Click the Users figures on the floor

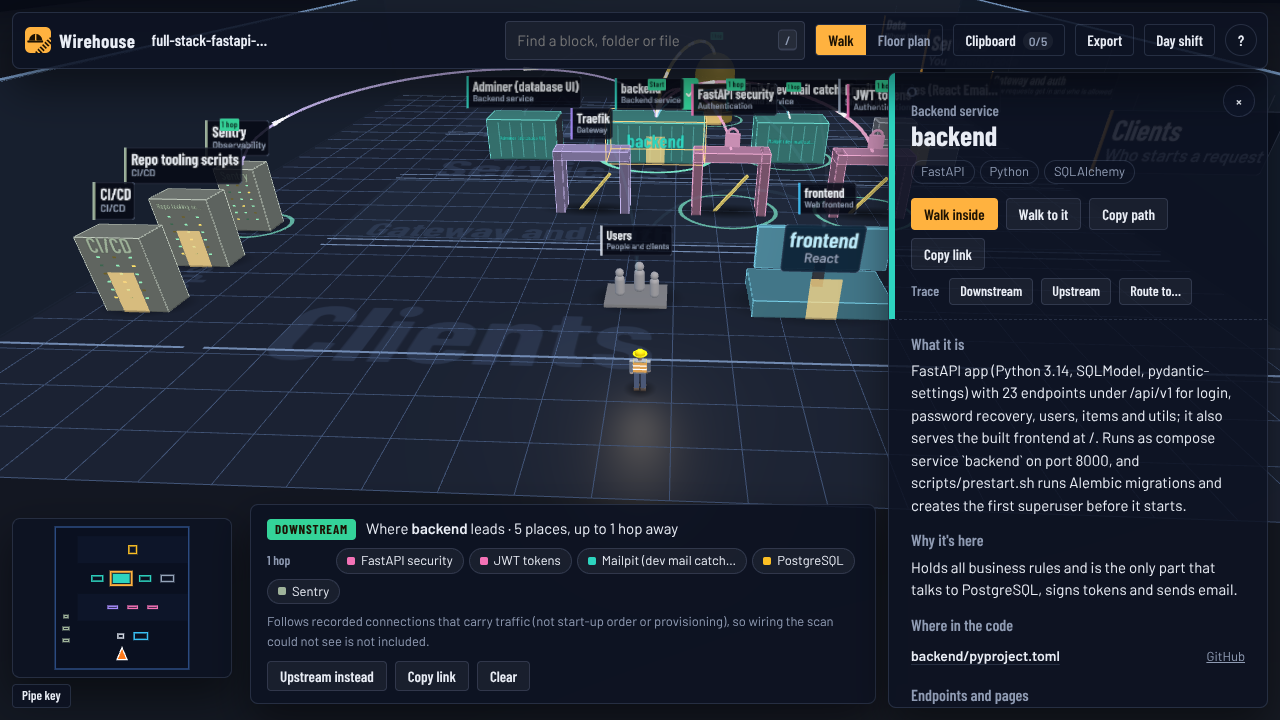click(x=637, y=284)
